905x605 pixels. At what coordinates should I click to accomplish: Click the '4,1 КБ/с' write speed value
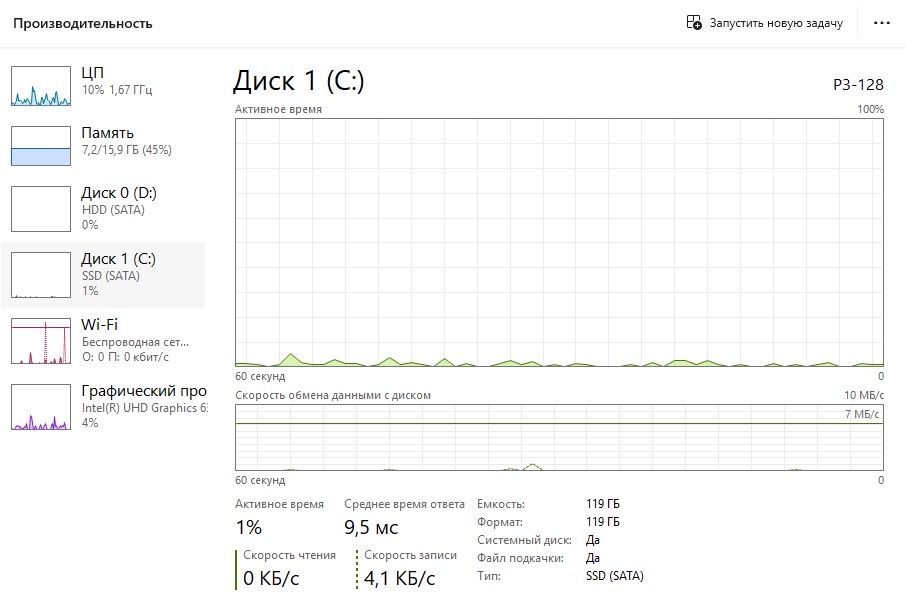(399, 578)
